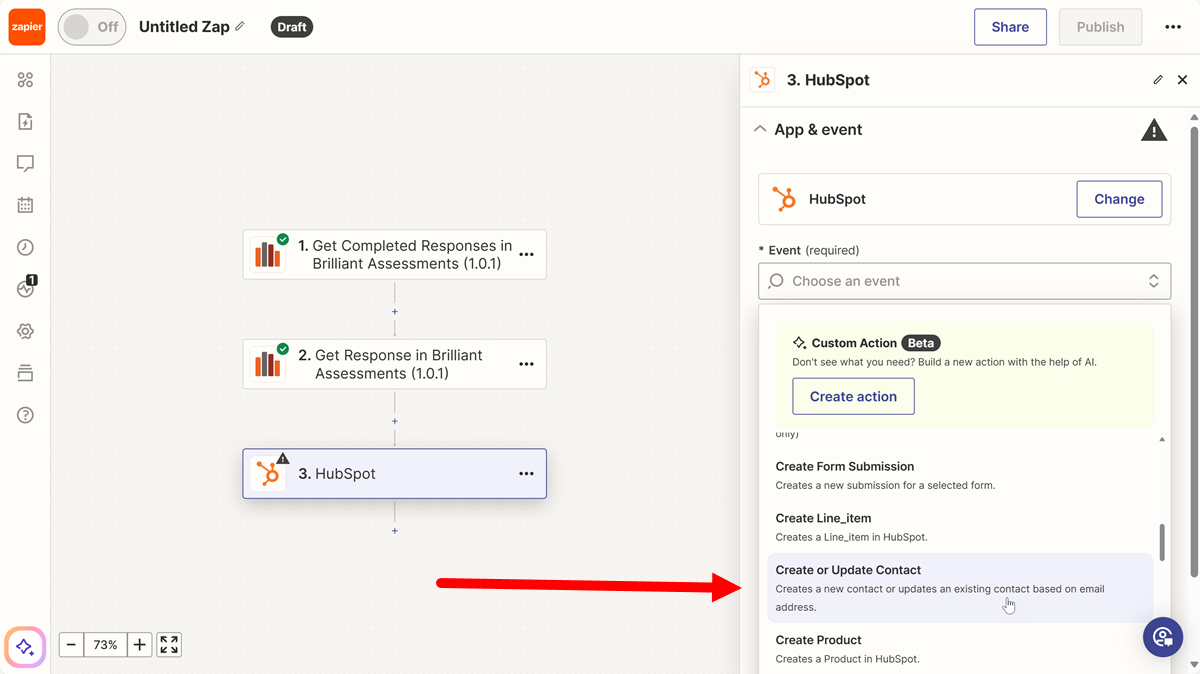This screenshot has width=1200, height=674.
Task: Click the notifications icon showing badge 1
Action: click(26, 288)
